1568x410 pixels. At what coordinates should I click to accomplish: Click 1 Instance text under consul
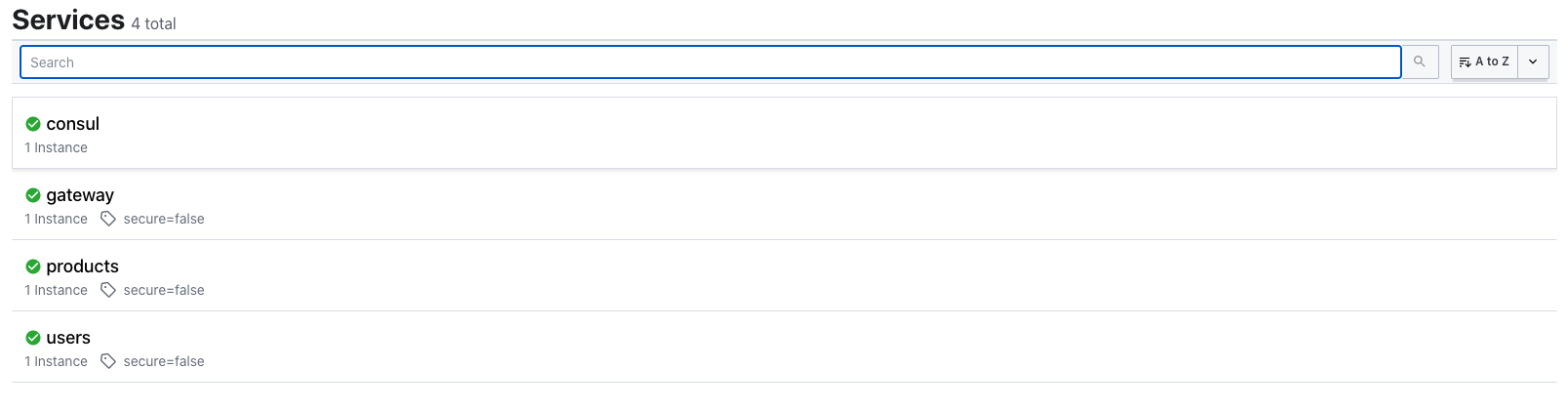click(56, 147)
